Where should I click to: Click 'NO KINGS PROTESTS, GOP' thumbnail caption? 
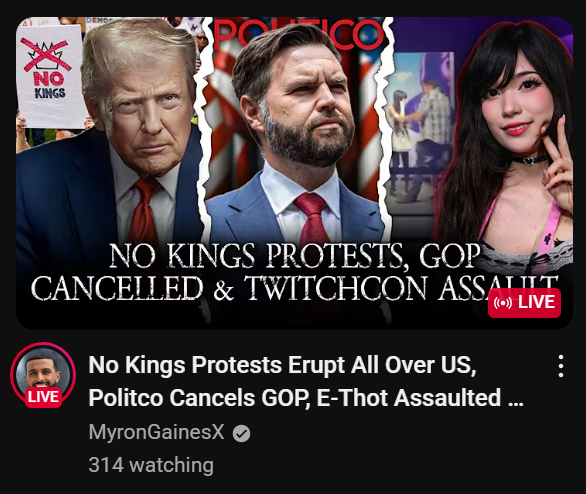point(294,256)
